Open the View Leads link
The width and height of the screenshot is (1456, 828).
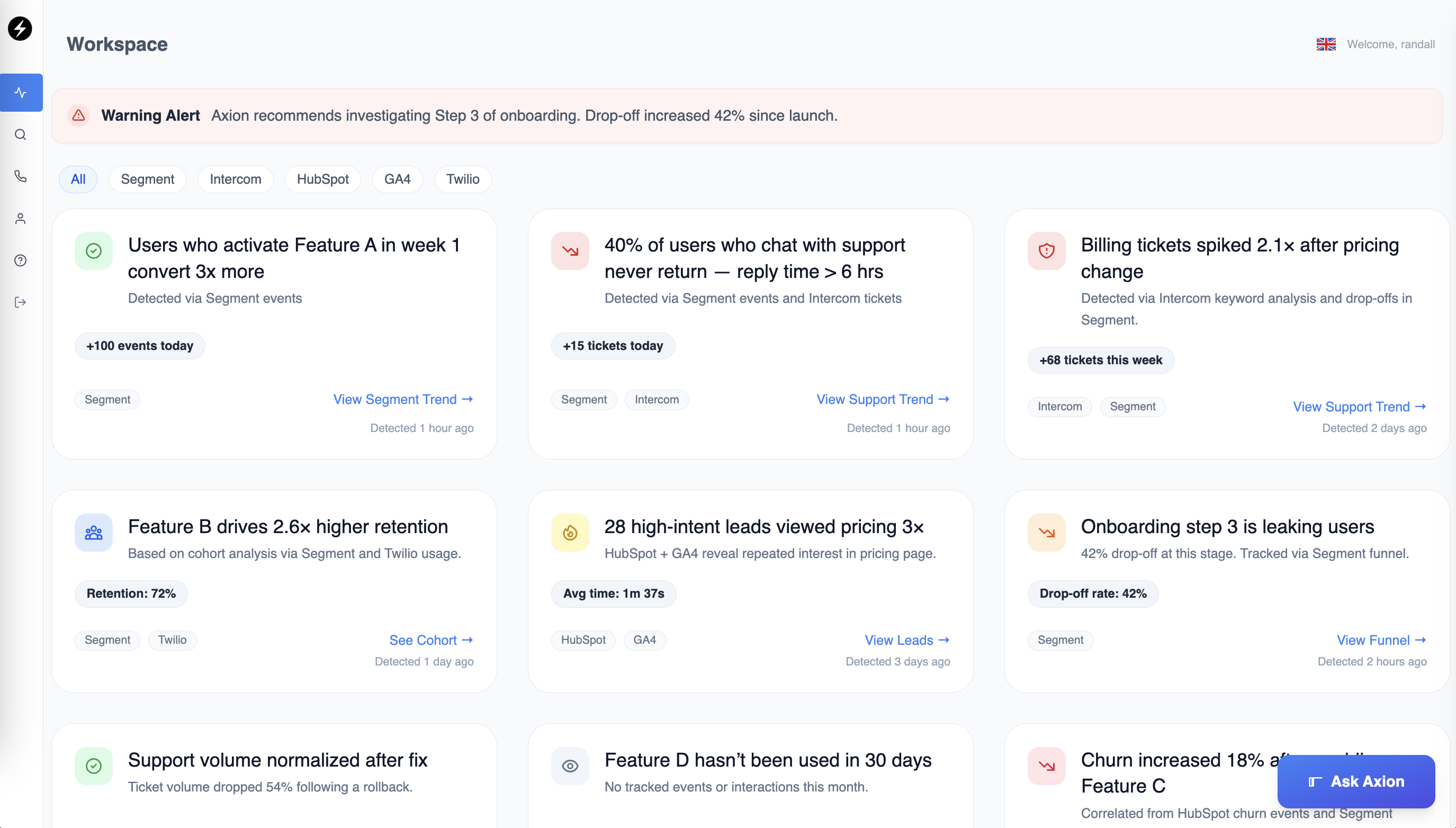(907, 641)
